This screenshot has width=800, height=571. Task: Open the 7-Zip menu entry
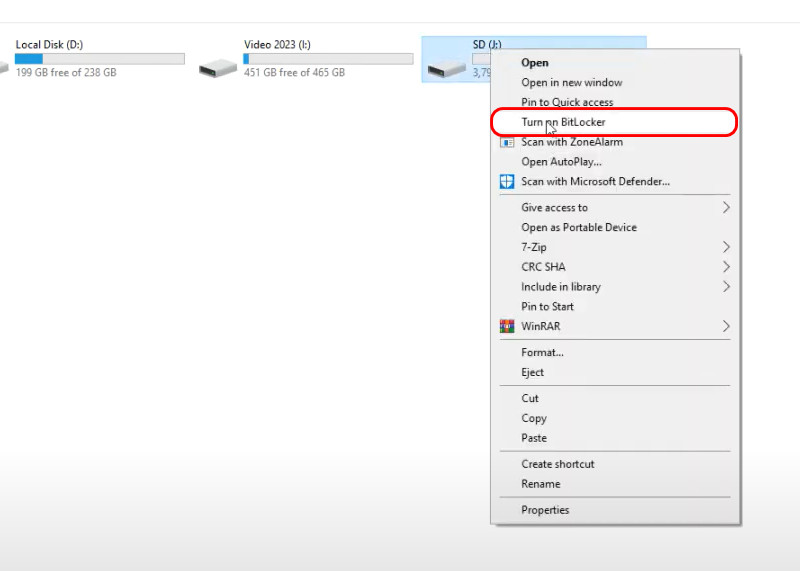[x=615, y=247]
